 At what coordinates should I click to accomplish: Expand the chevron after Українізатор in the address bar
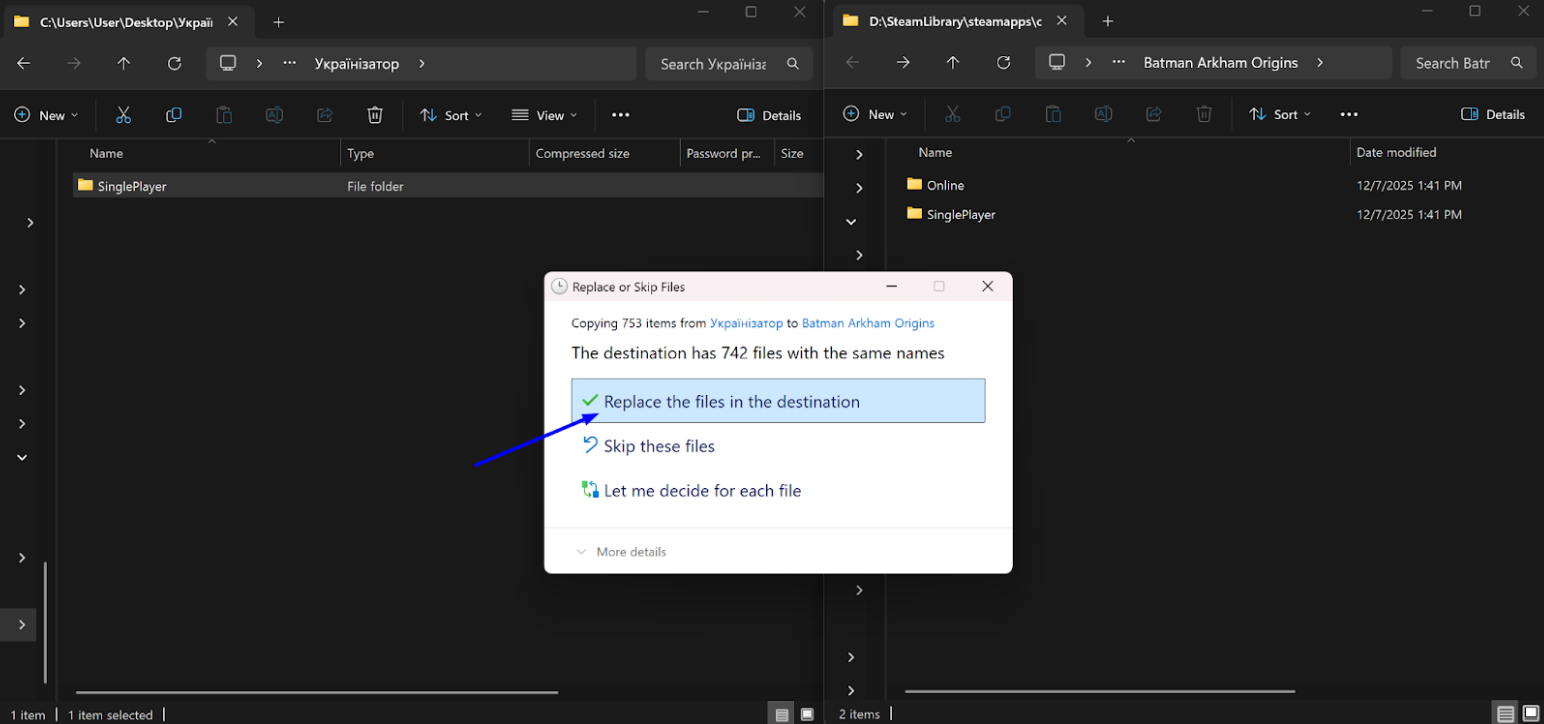pyautogui.click(x=422, y=63)
